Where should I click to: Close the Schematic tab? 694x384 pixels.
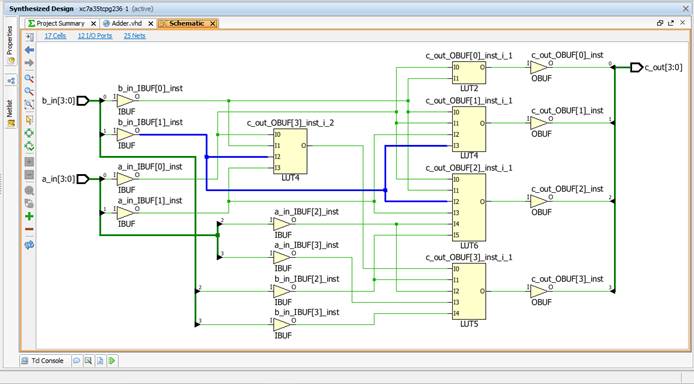tap(213, 23)
